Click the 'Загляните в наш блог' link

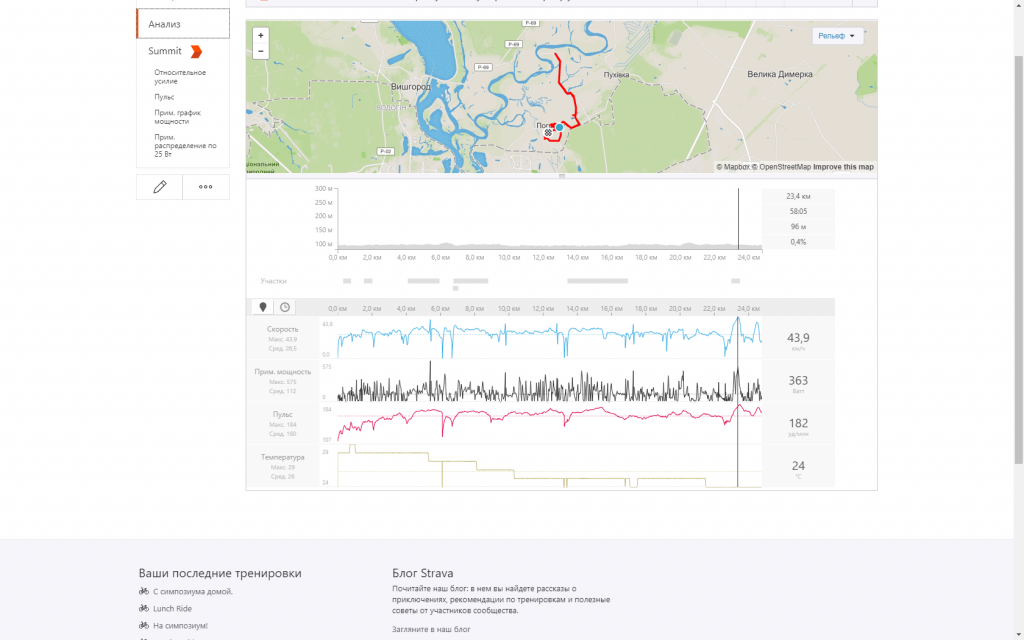pyautogui.click(x=431, y=629)
